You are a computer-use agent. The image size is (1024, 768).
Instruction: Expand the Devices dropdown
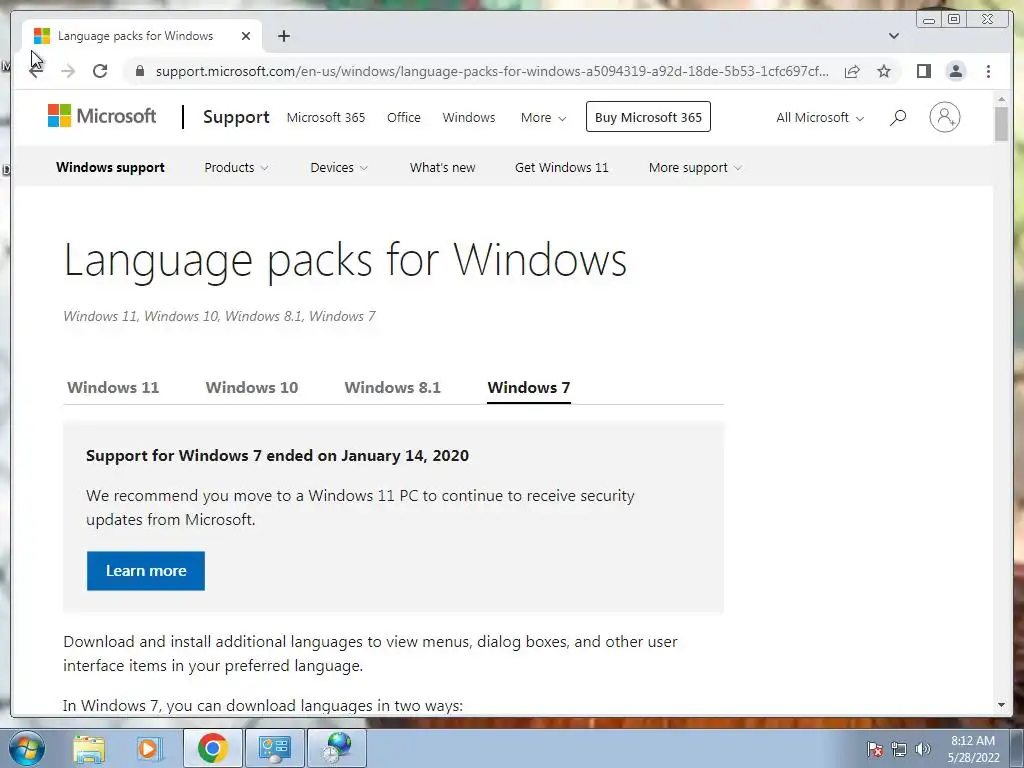coord(339,167)
